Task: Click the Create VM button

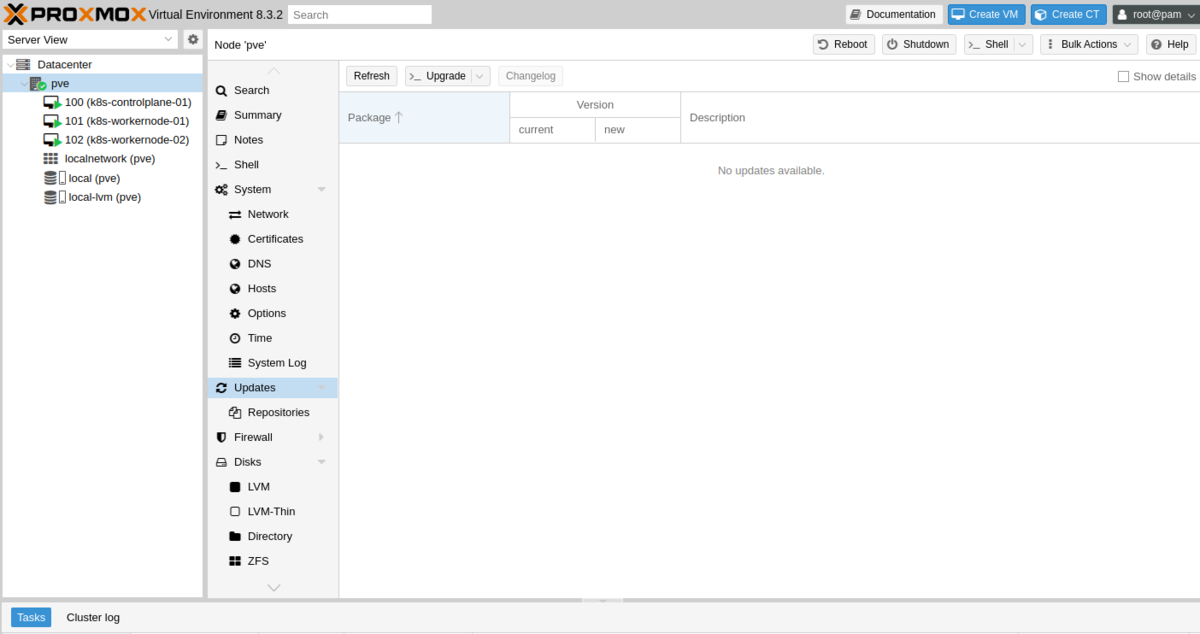Action: (987, 15)
